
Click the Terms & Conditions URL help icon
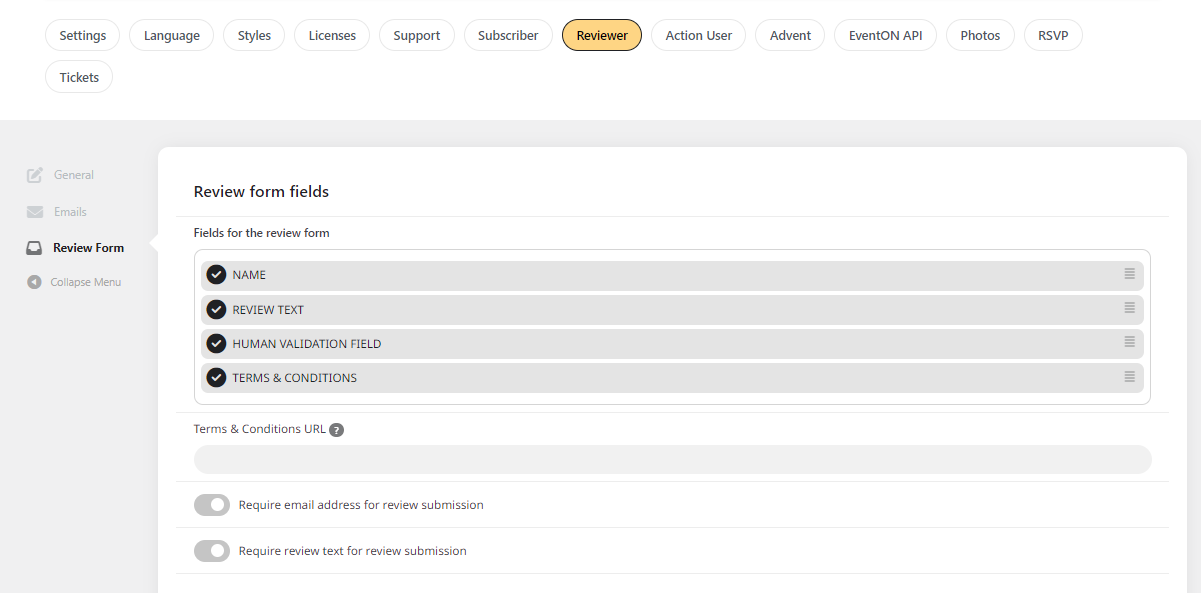coord(337,430)
